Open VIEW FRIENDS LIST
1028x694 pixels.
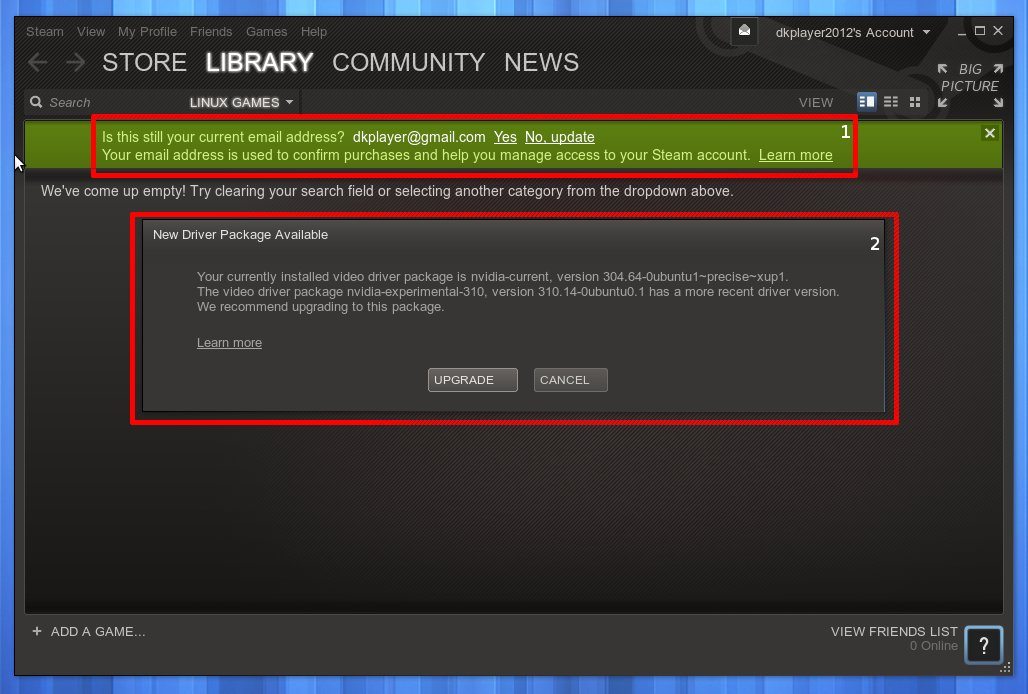click(894, 632)
